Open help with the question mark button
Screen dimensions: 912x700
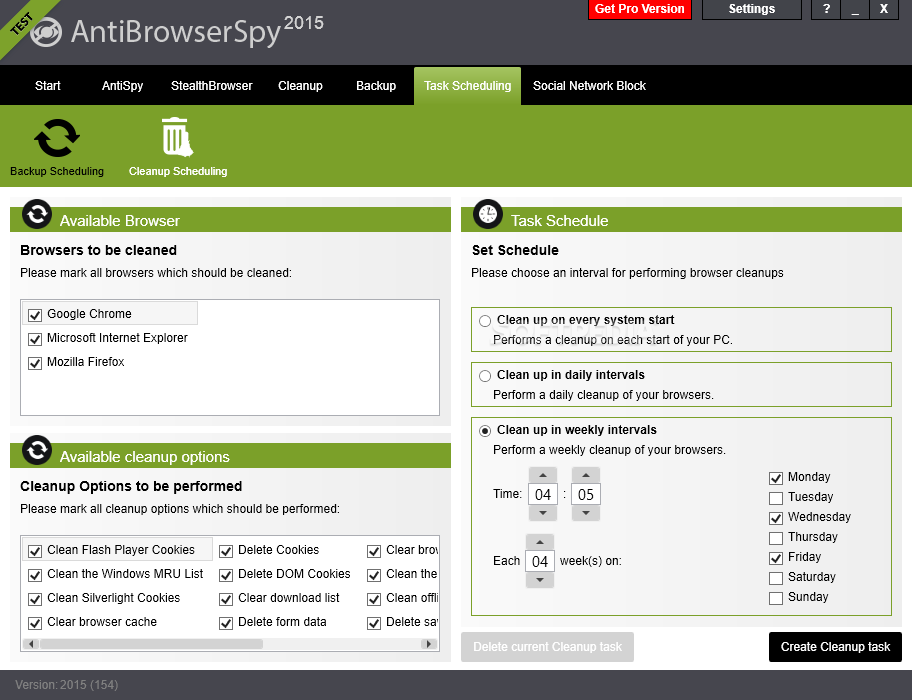coord(826,9)
